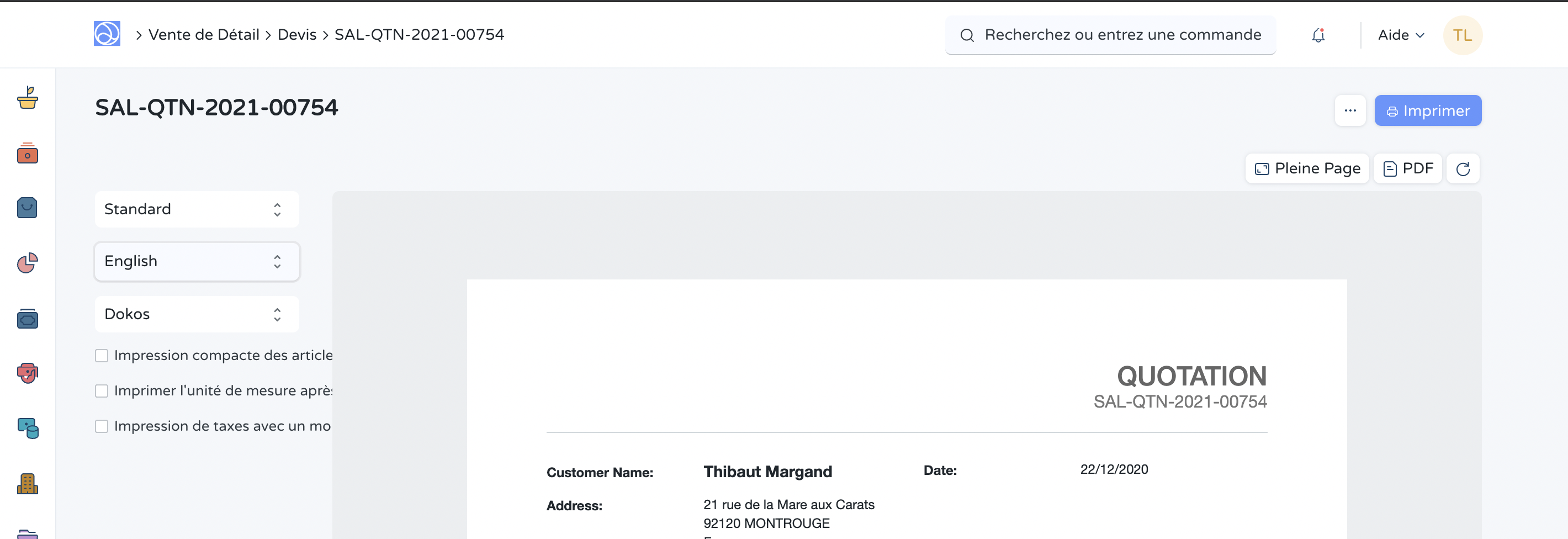Image resolution: width=1568 pixels, height=539 pixels.
Task: Click the Dokos logo home icon
Action: 107,34
